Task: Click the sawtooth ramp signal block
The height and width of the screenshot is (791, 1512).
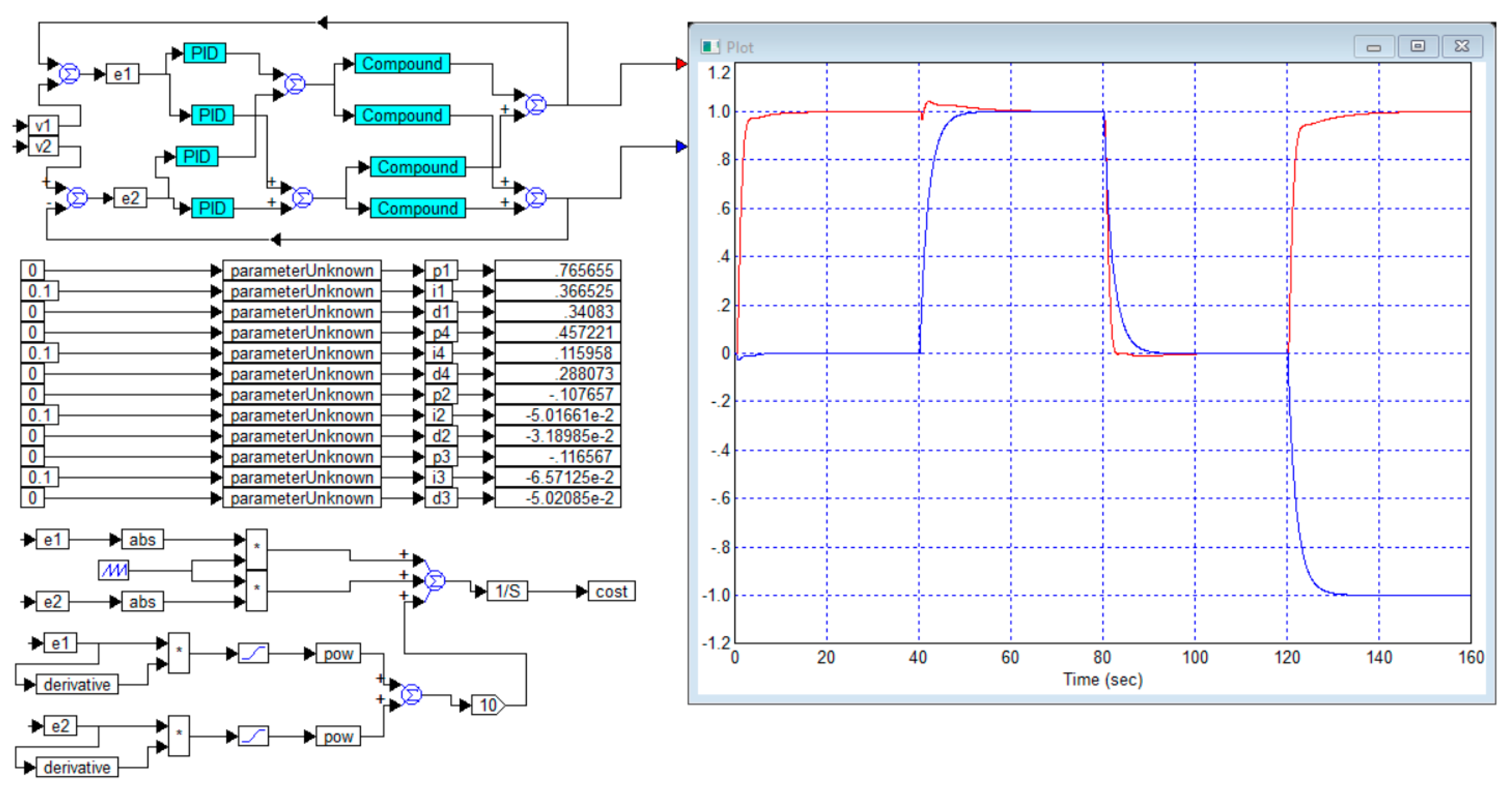Action: pos(113,570)
